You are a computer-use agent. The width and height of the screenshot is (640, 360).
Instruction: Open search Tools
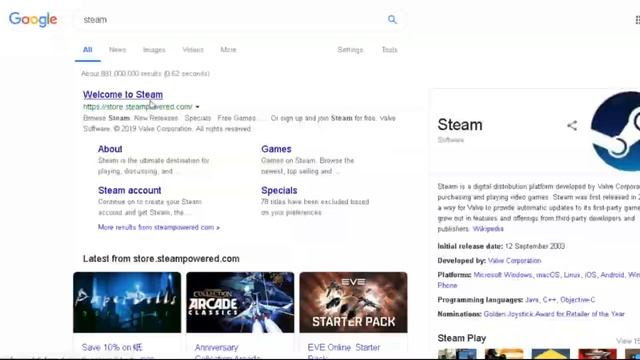[x=389, y=50]
